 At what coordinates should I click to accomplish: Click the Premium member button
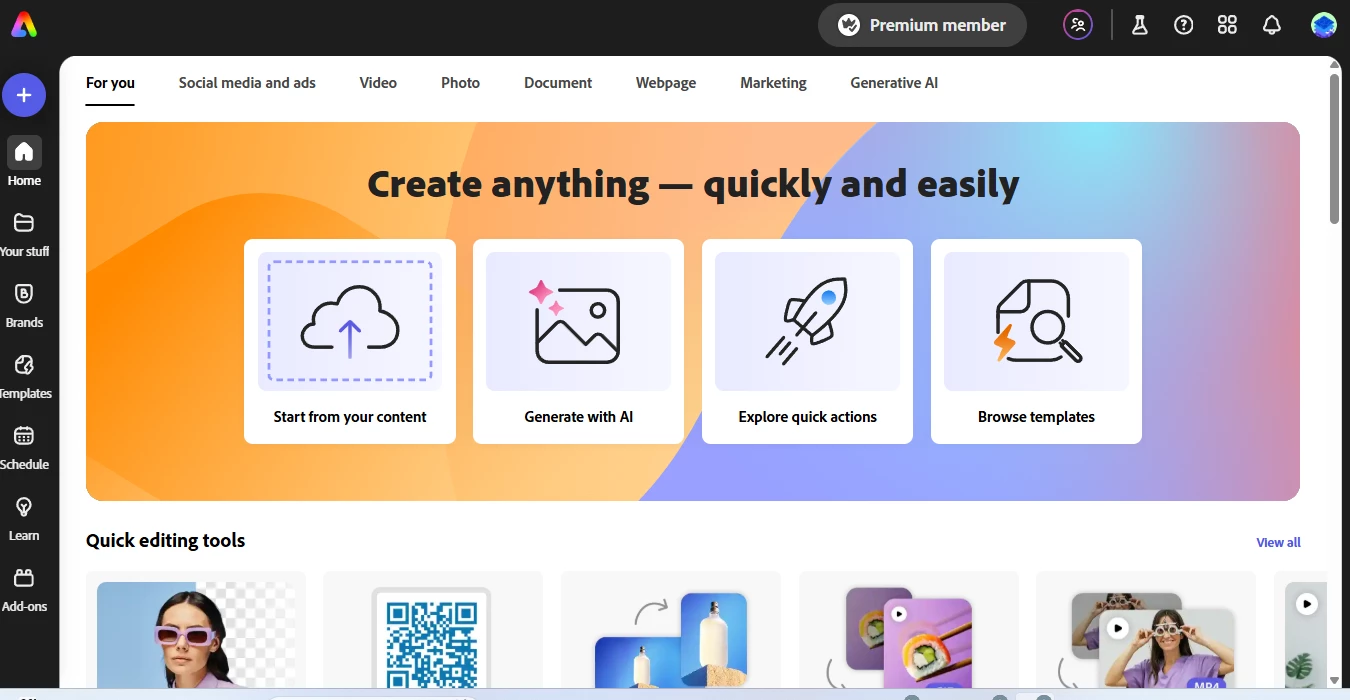(x=922, y=25)
